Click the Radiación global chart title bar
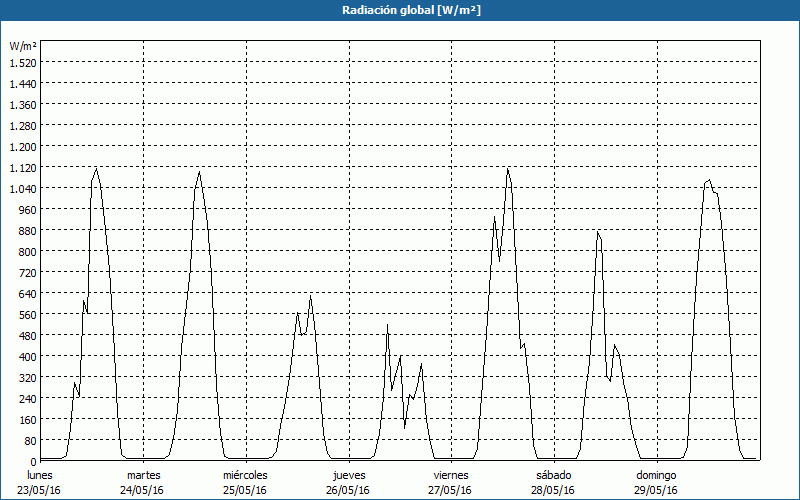The width and height of the screenshot is (800, 500). (x=400, y=10)
